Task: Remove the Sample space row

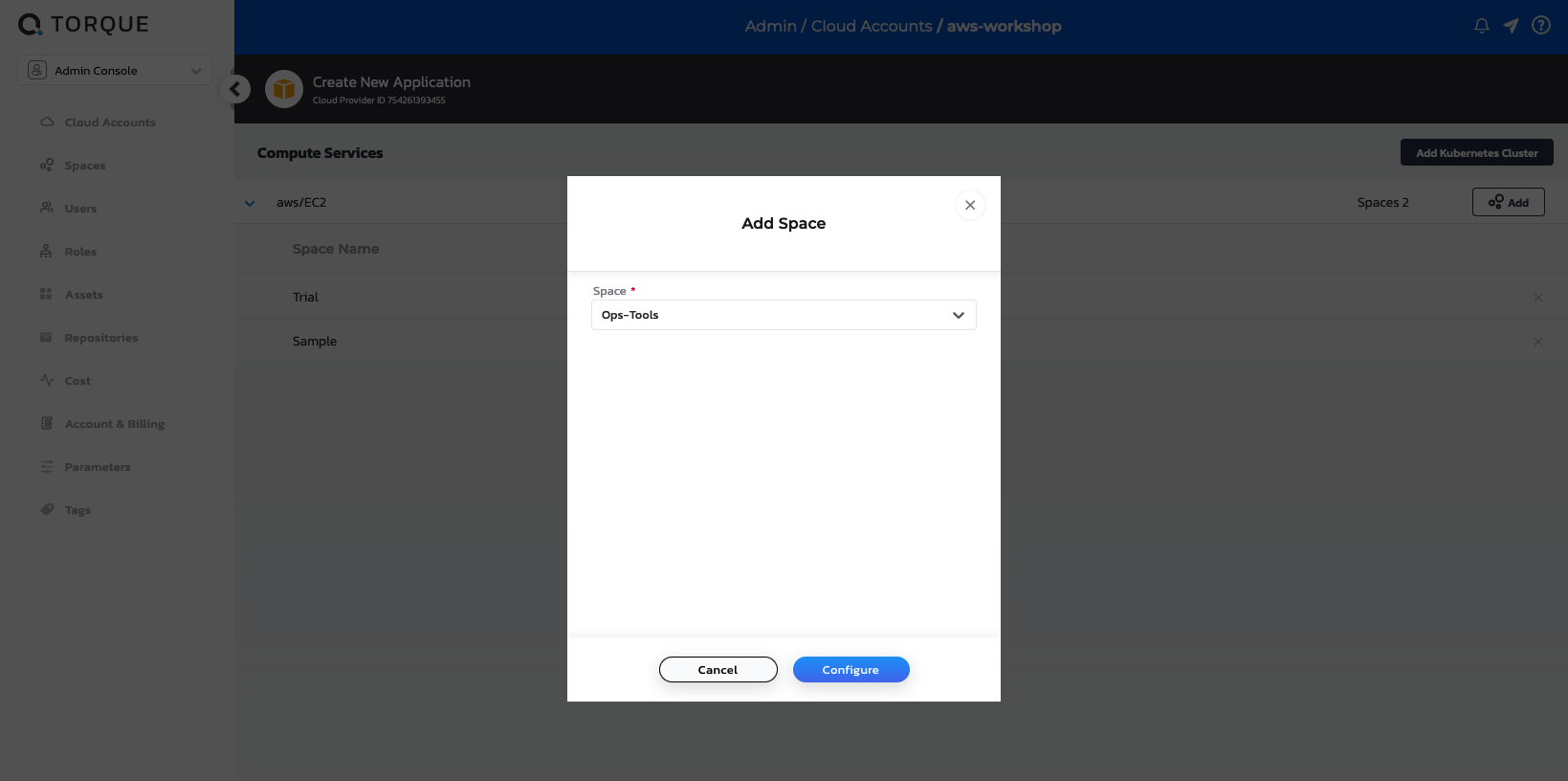Action: (1538, 342)
